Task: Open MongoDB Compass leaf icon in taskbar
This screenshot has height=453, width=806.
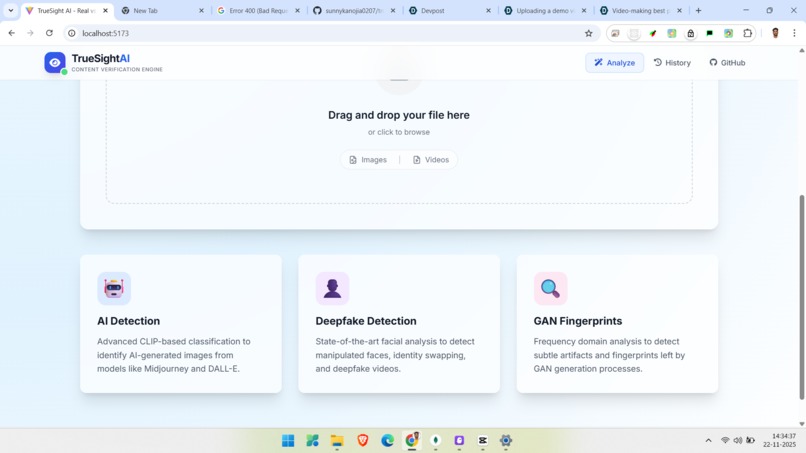Action: [x=435, y=441]
